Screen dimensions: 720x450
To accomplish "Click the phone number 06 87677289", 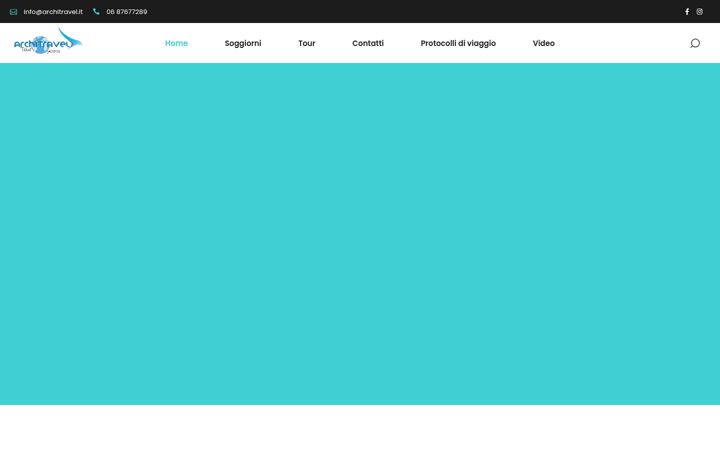I will [x=127, y=12].
